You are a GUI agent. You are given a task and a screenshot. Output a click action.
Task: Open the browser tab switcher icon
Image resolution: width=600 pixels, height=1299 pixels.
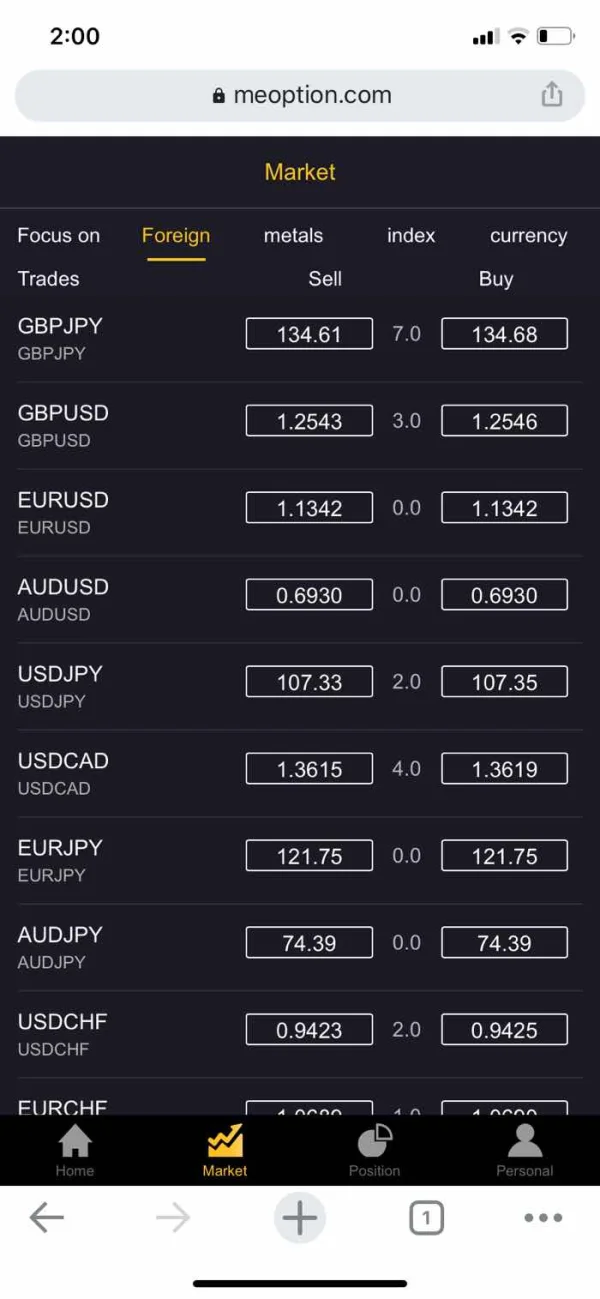coord(426,1217)
